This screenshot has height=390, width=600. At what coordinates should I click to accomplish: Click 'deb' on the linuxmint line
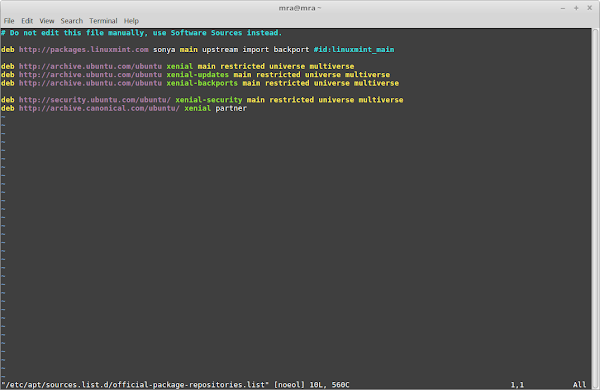click(x=8, y=49)
